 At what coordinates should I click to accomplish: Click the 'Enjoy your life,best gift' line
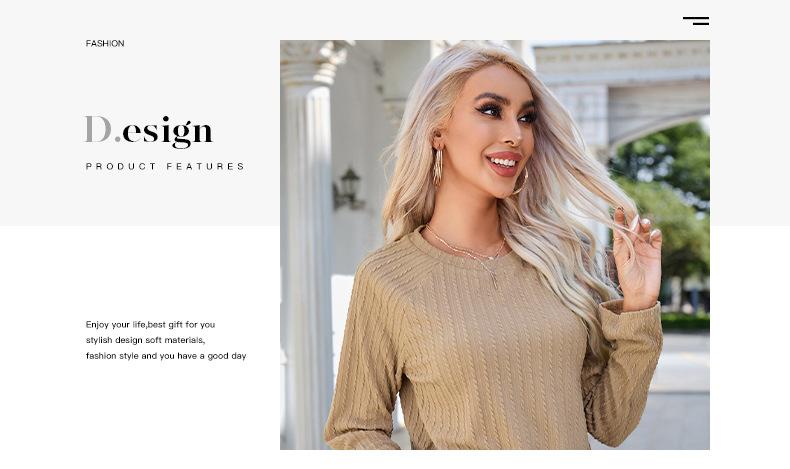pos(150,324)
